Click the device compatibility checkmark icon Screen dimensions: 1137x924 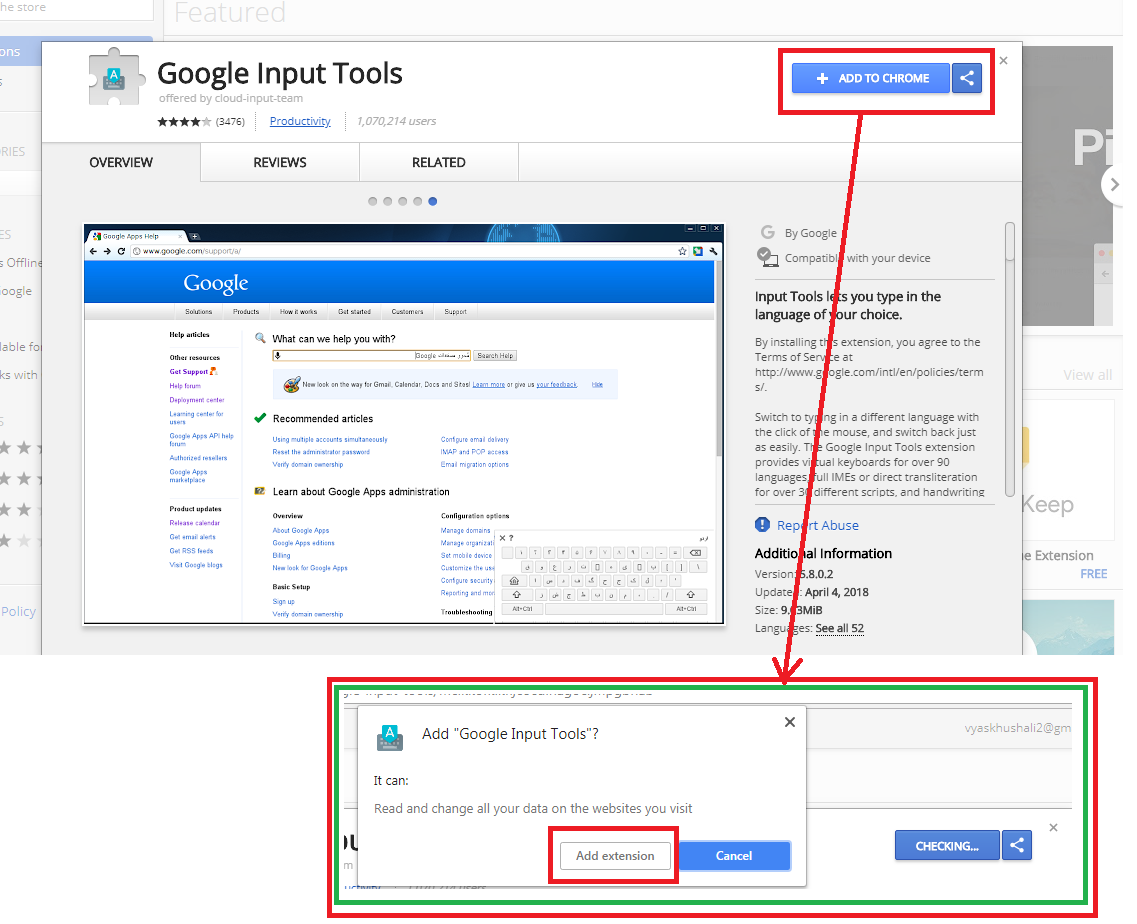[x=767, y=257]
